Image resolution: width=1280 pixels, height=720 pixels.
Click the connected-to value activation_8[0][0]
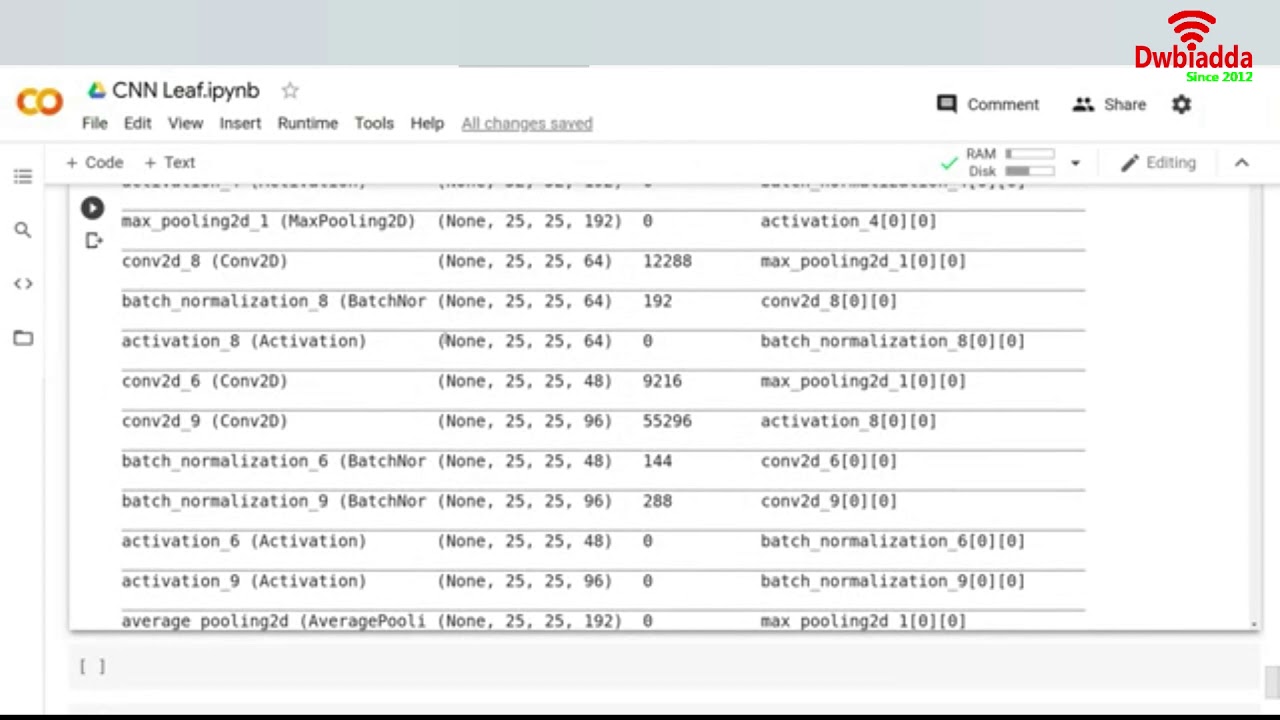coord(848,421)
